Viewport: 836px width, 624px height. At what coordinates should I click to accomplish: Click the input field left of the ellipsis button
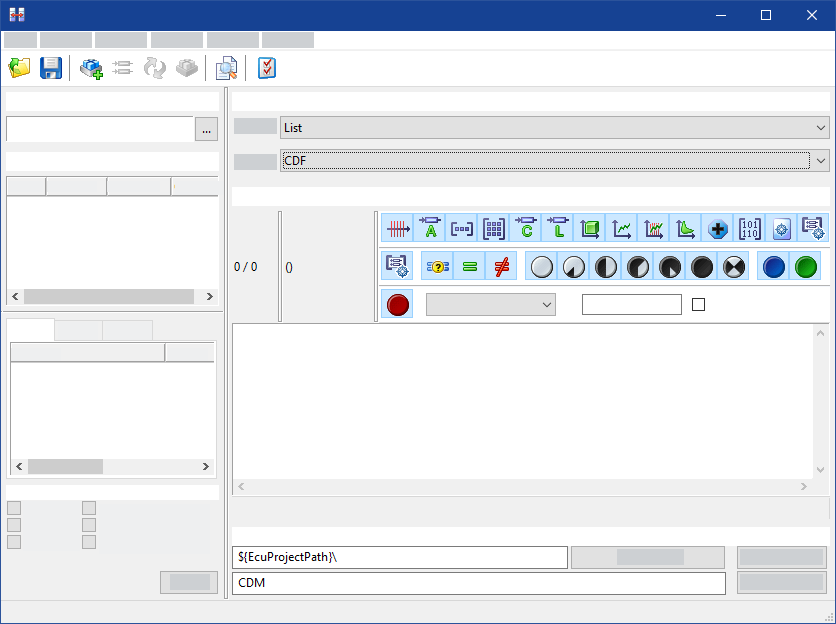point(100,129)
